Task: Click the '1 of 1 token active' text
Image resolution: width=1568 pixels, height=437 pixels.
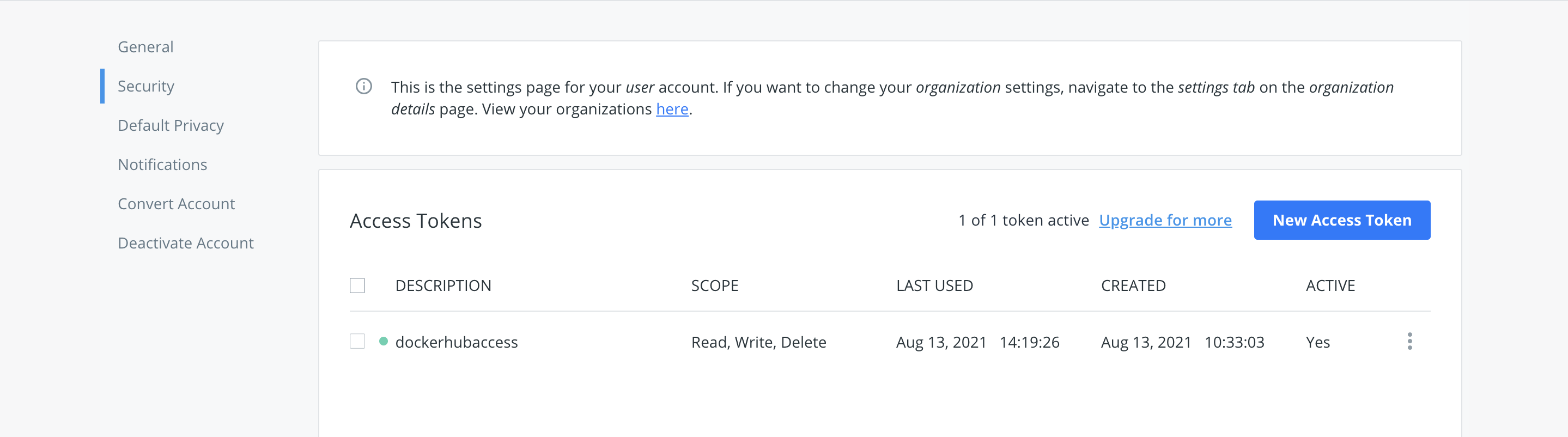Action: 1023,220
